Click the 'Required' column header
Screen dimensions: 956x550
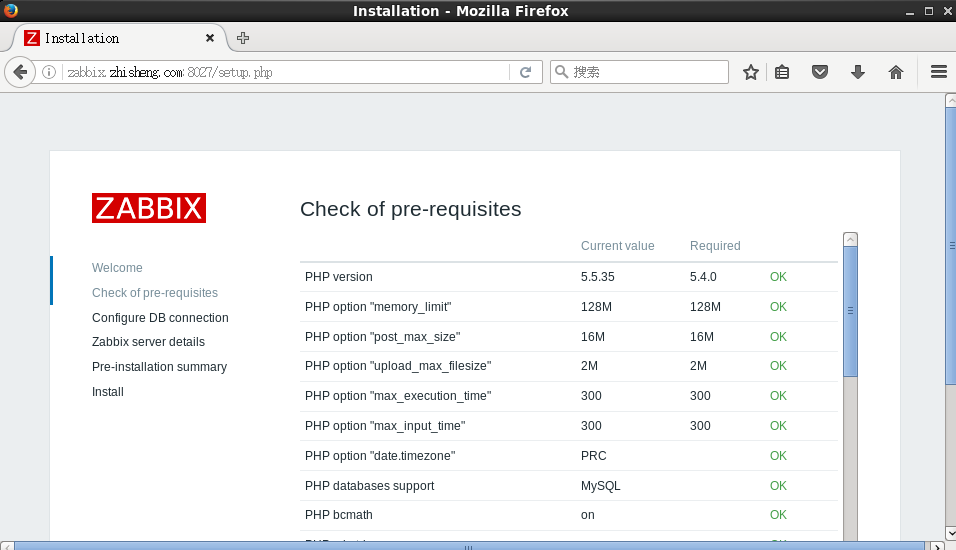pyautogui.click(x=715, y=246)
